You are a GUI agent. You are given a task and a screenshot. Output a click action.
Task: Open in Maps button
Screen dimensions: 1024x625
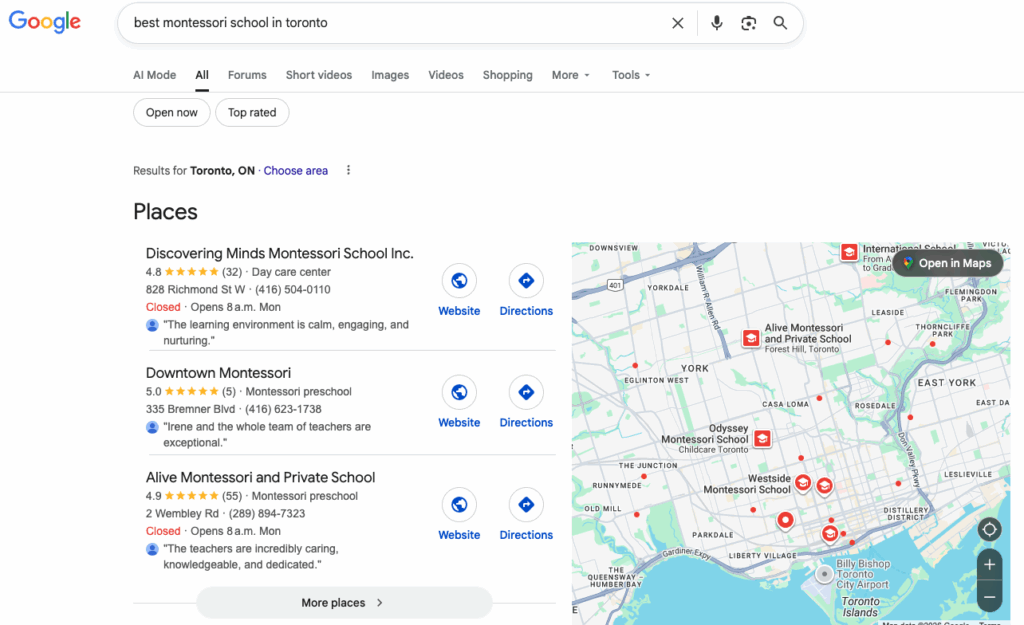(x=948, y=263)
